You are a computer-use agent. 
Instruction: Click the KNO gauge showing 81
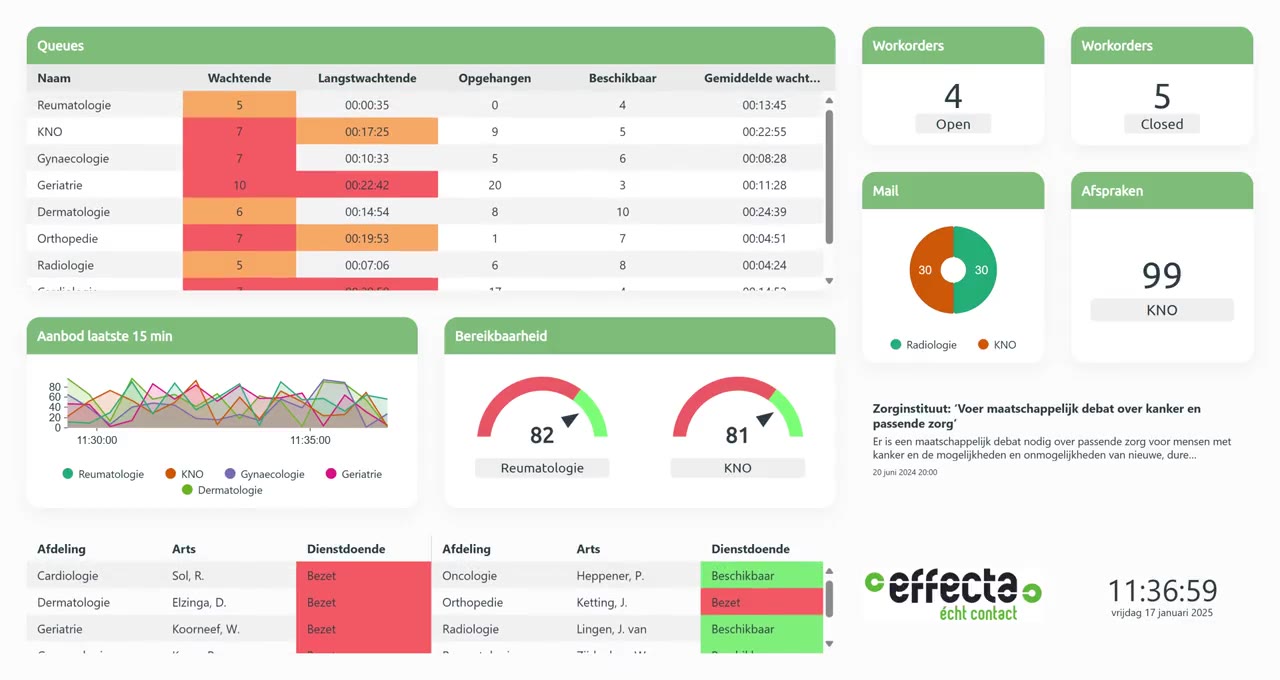coord(738,409)
